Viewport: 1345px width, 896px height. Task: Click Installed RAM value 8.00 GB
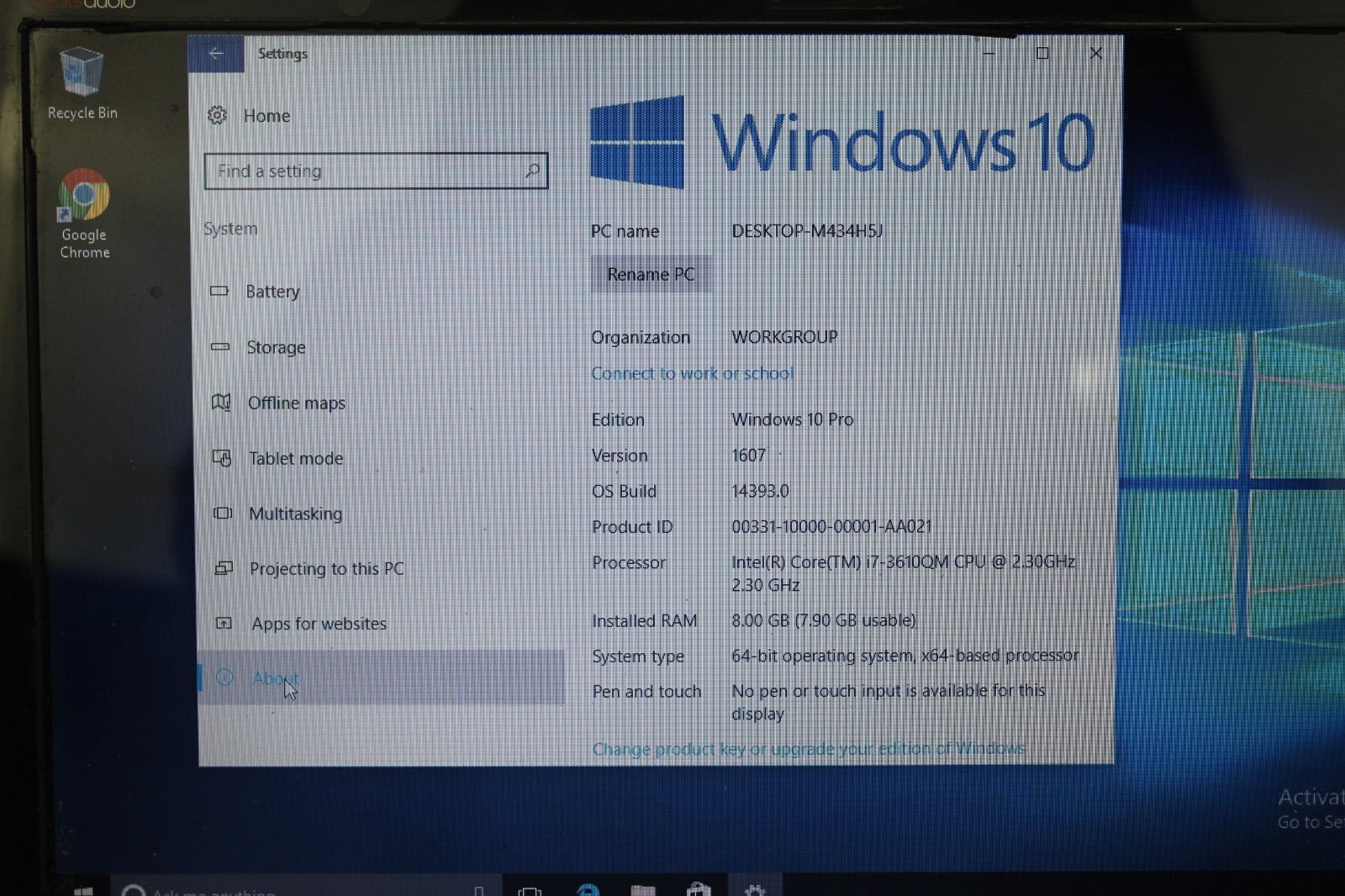[x=823, y=620]
